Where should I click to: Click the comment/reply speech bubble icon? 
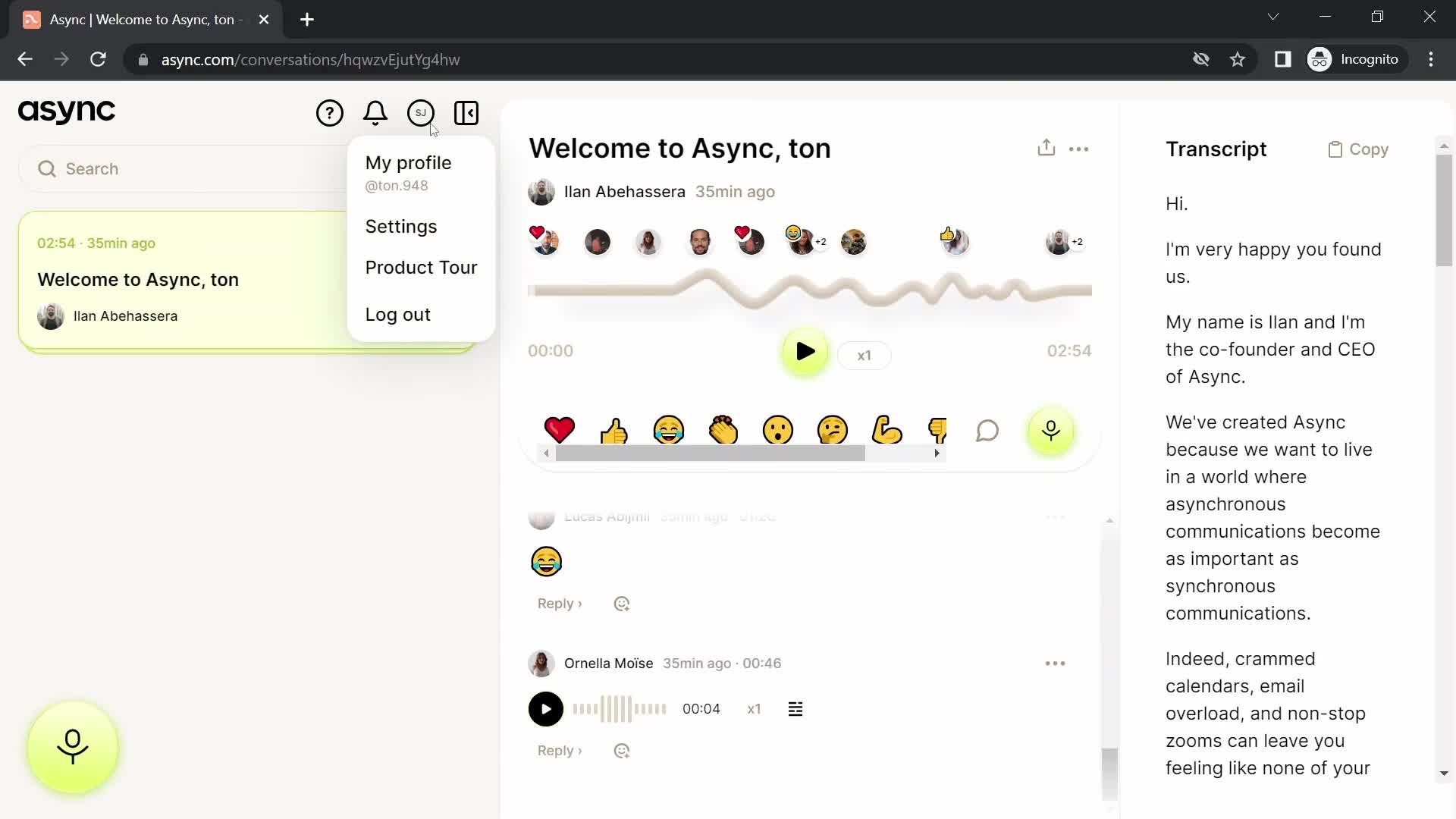click(x=989, y=430)
